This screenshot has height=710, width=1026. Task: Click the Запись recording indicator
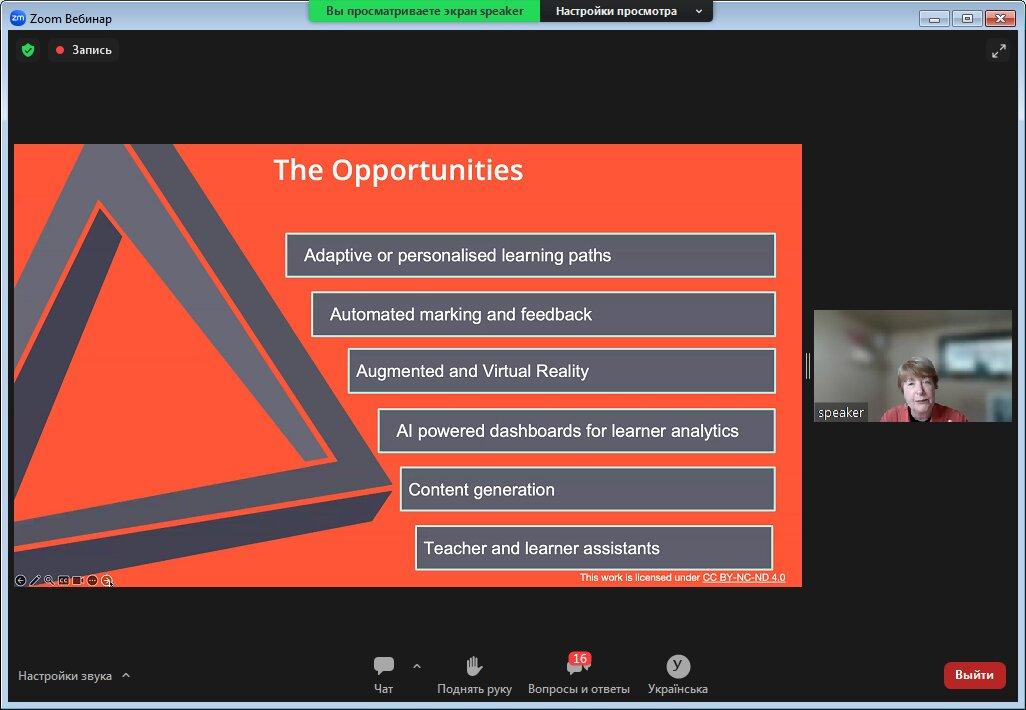84,50
